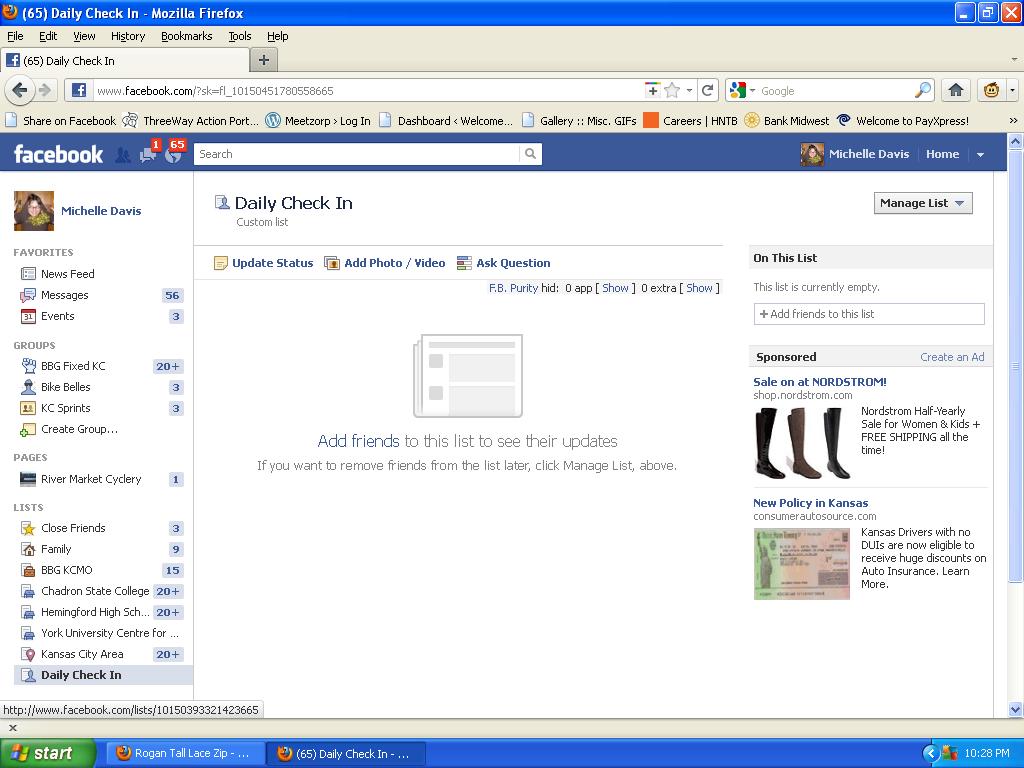Click the Events calendar icon
This screenshot has width=1024, height=768.
[x=28, y=317]
